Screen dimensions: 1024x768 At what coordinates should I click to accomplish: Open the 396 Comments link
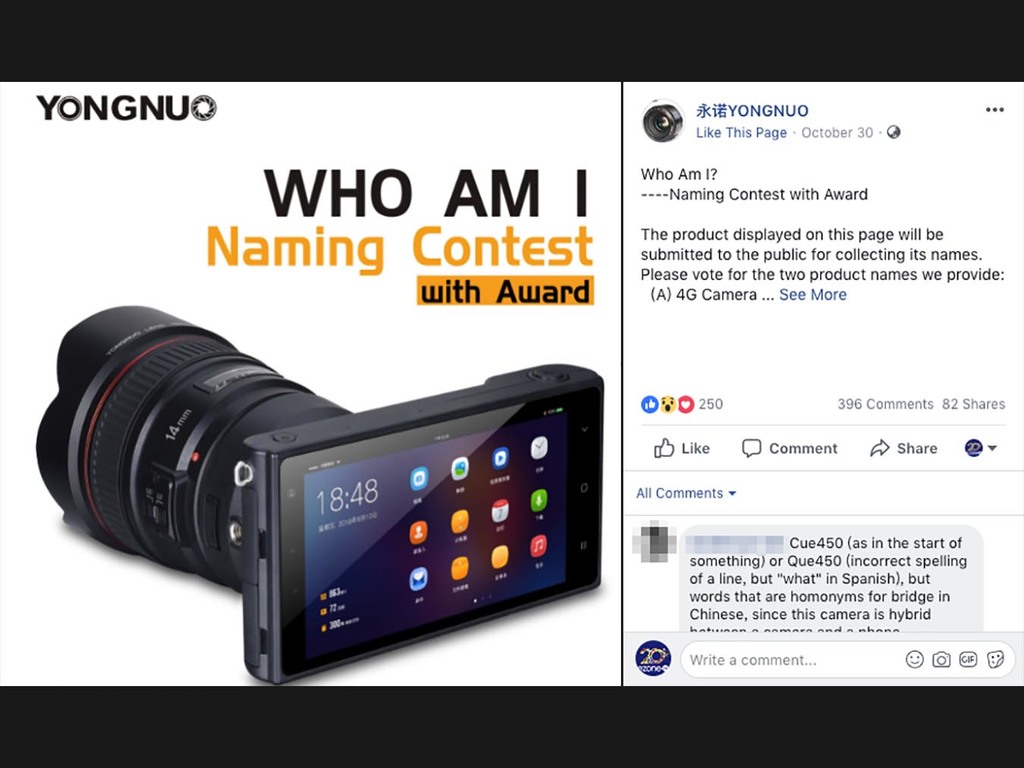pyautogui.click(x=885, y=404)
